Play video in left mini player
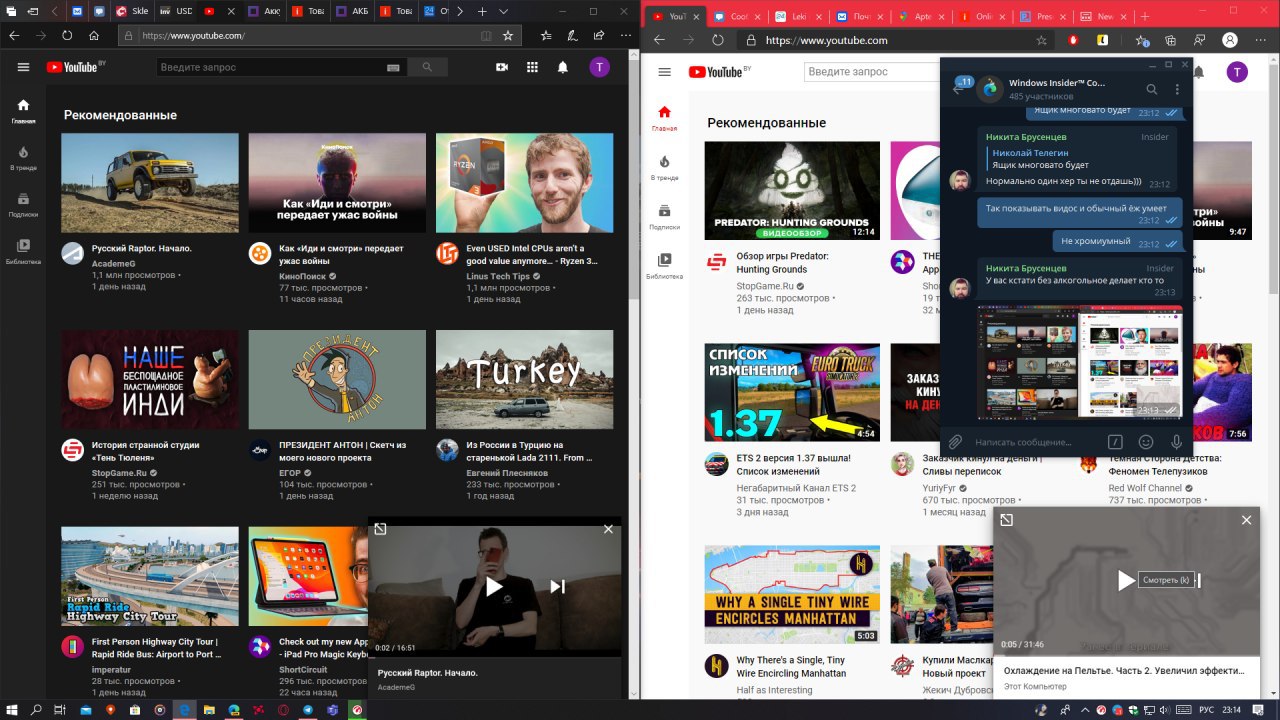Image resolution: width=1280 pixels, height=720 pixels. (494, 587)
